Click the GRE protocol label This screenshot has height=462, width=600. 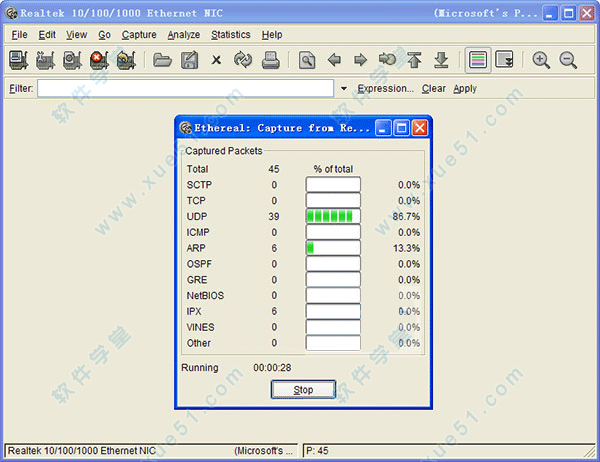pyautogui.click(x=197, y=280)
